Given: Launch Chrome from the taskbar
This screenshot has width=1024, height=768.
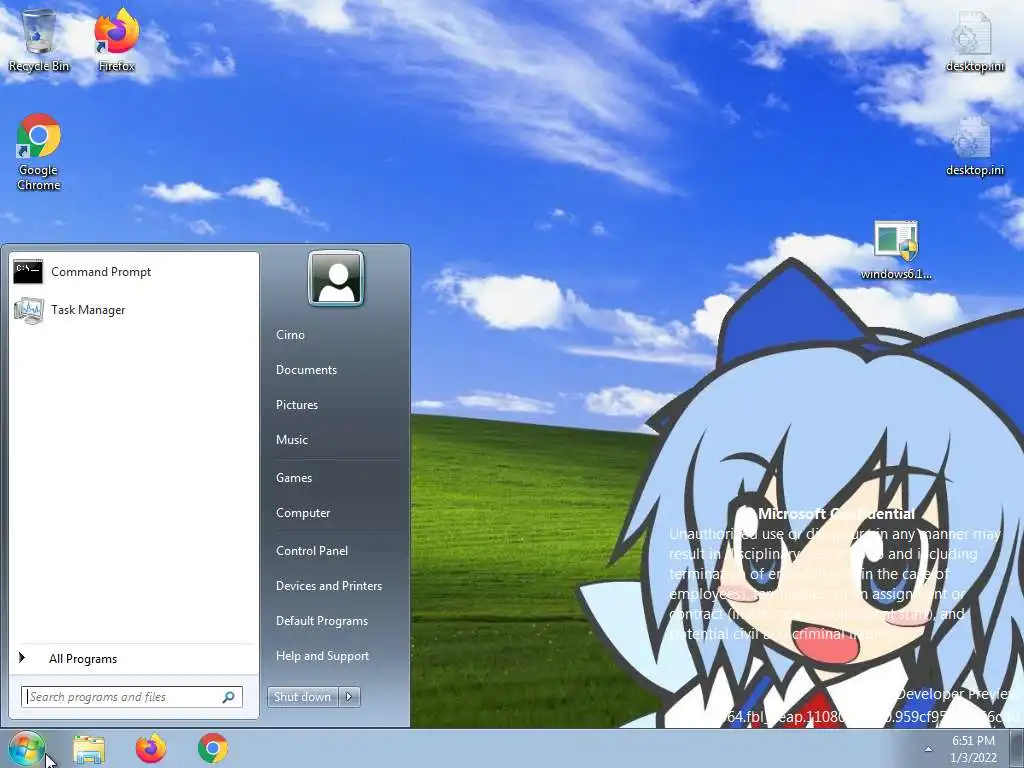Looking at the screenshot, I should click(x=213, y=748).
